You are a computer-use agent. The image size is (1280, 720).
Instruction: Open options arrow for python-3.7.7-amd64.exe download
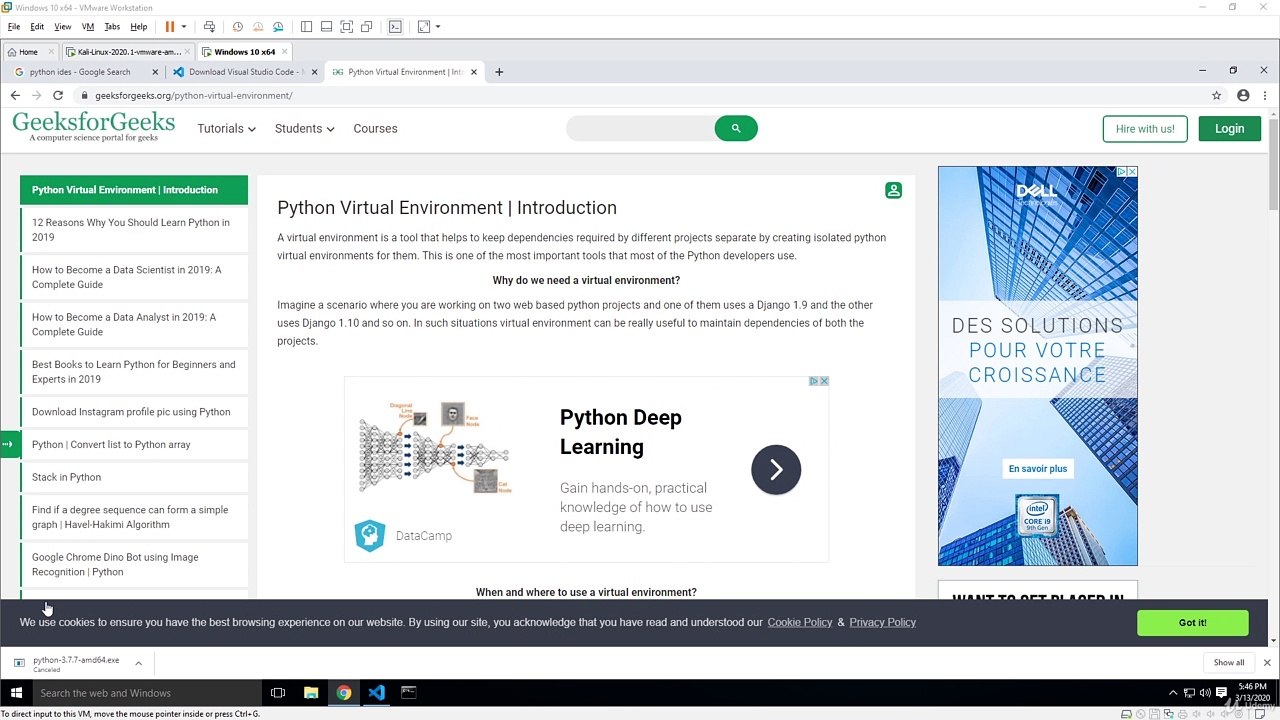(138, 663)
